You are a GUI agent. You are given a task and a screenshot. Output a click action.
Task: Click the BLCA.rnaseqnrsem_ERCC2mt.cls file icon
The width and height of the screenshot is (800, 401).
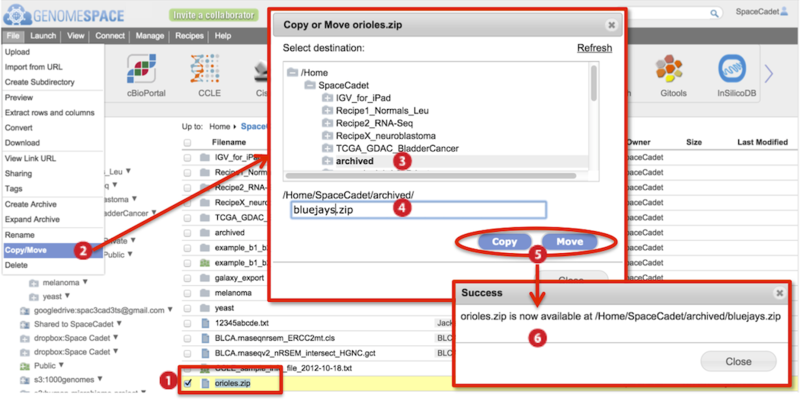tap(205, 338)
